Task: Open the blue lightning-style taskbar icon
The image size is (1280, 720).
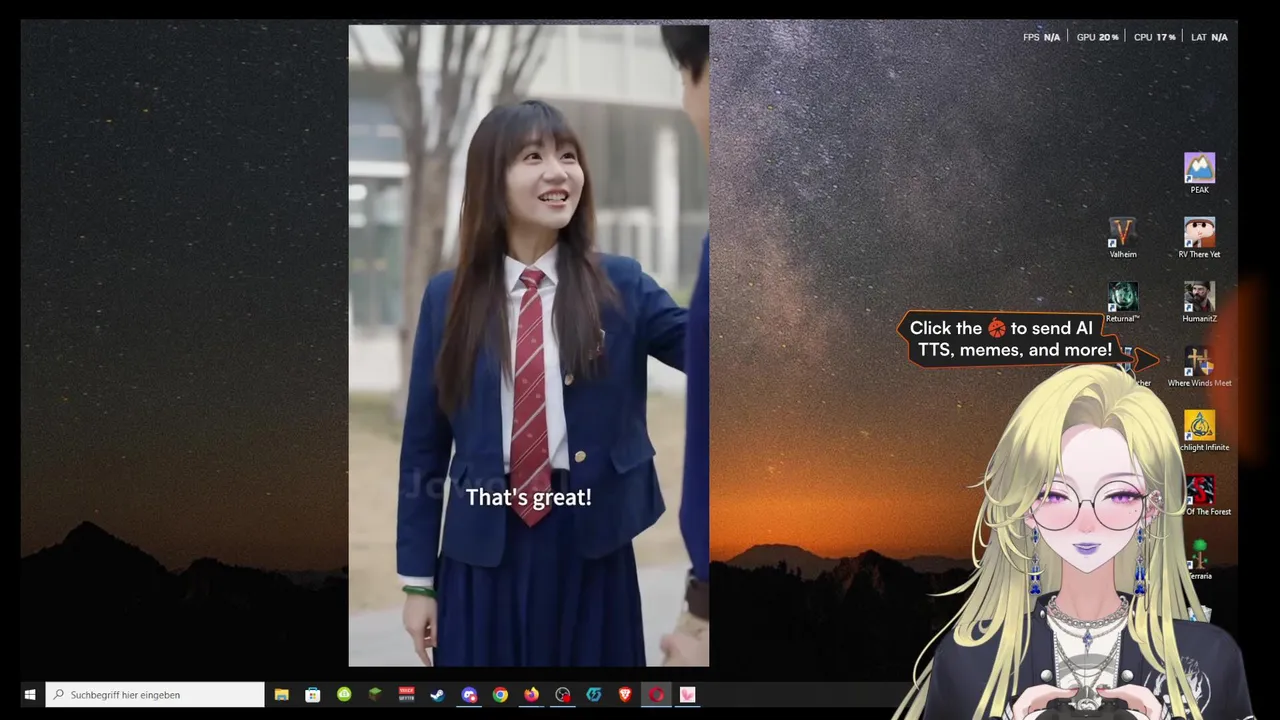Action: [593, 694]
